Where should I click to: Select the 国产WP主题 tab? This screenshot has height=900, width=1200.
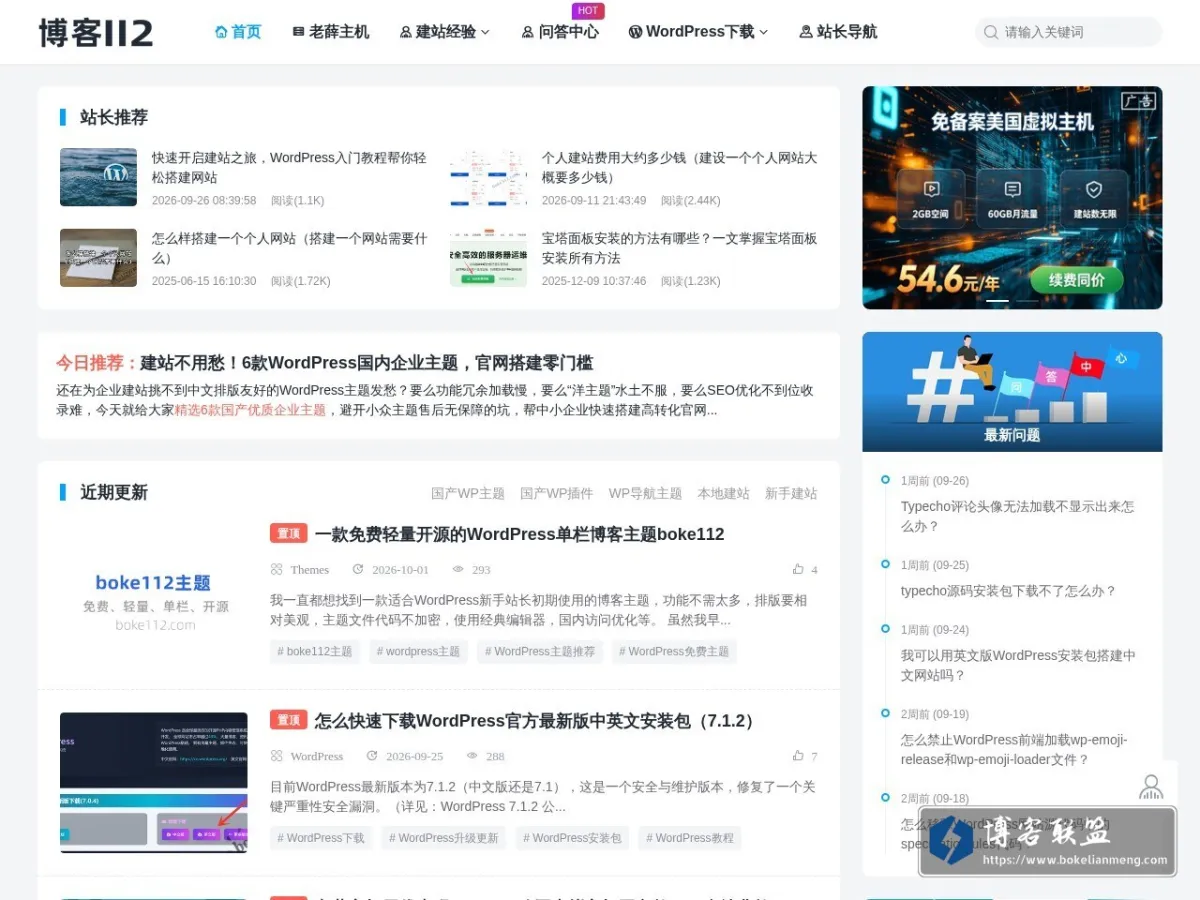[x=468, y=493]
